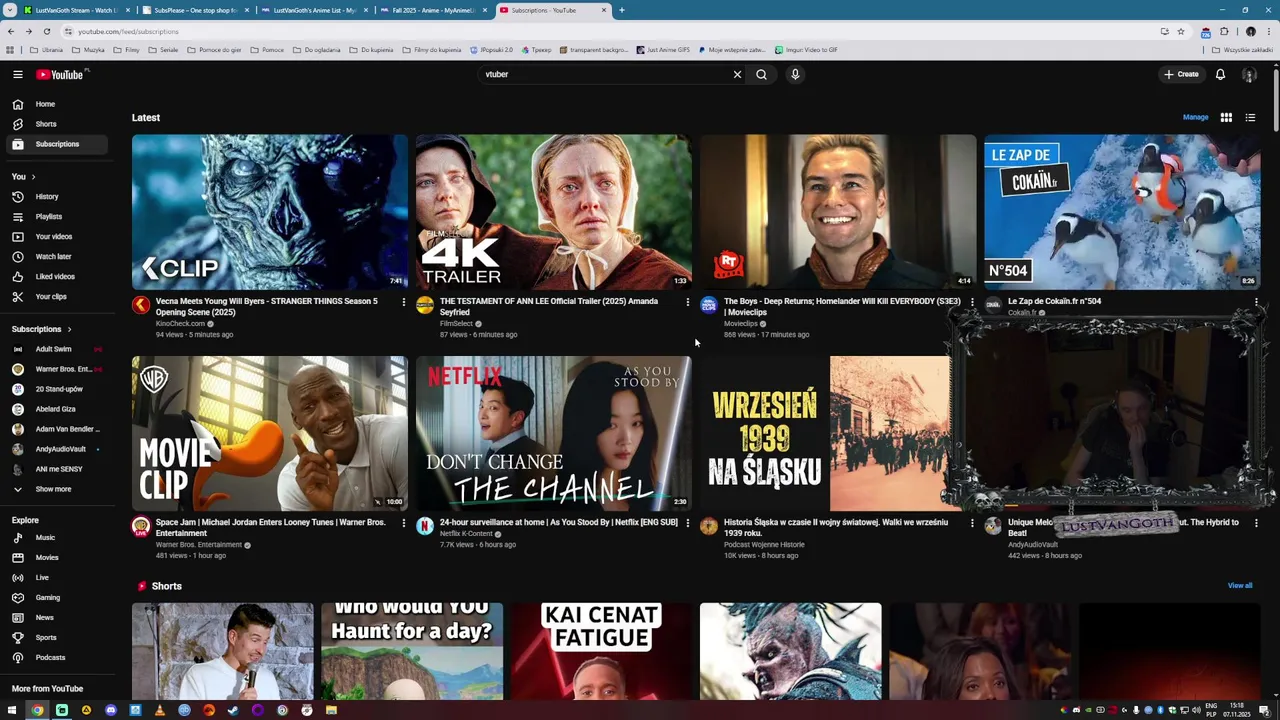The width and height of the screenshot is (1280, 720).
Task: Bookmark this page with star icon
Action: tap(1181, 31)
